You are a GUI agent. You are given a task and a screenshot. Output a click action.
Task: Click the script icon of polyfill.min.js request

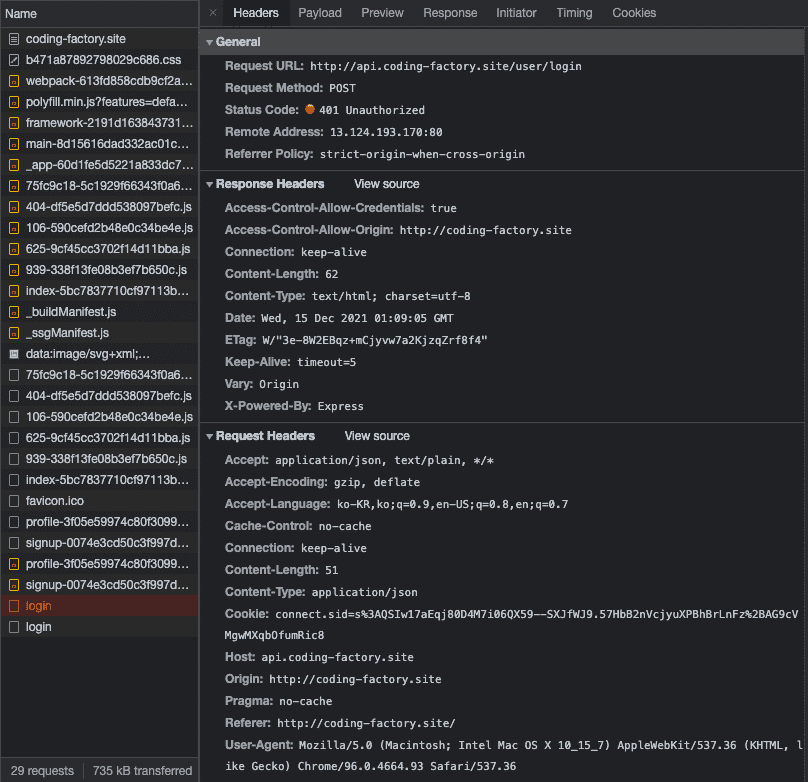click(14, 102)
